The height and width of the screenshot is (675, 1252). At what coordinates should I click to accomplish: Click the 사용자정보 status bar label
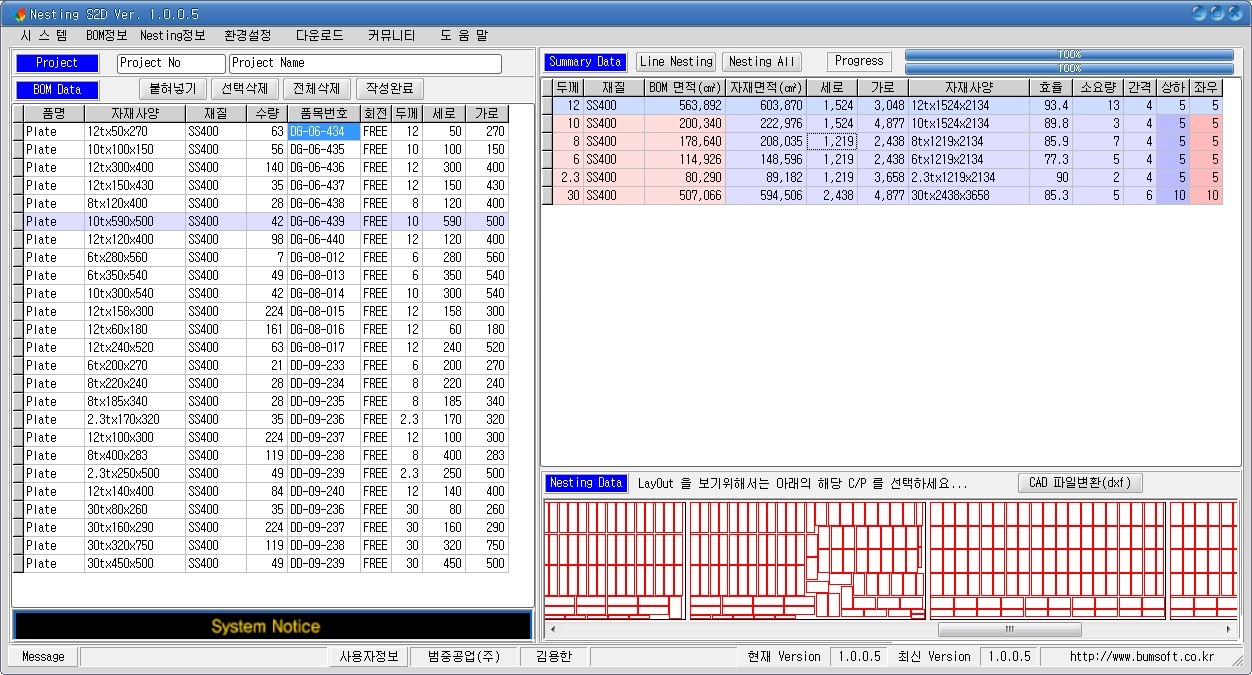pyautogui.click(x=369, y=657)
